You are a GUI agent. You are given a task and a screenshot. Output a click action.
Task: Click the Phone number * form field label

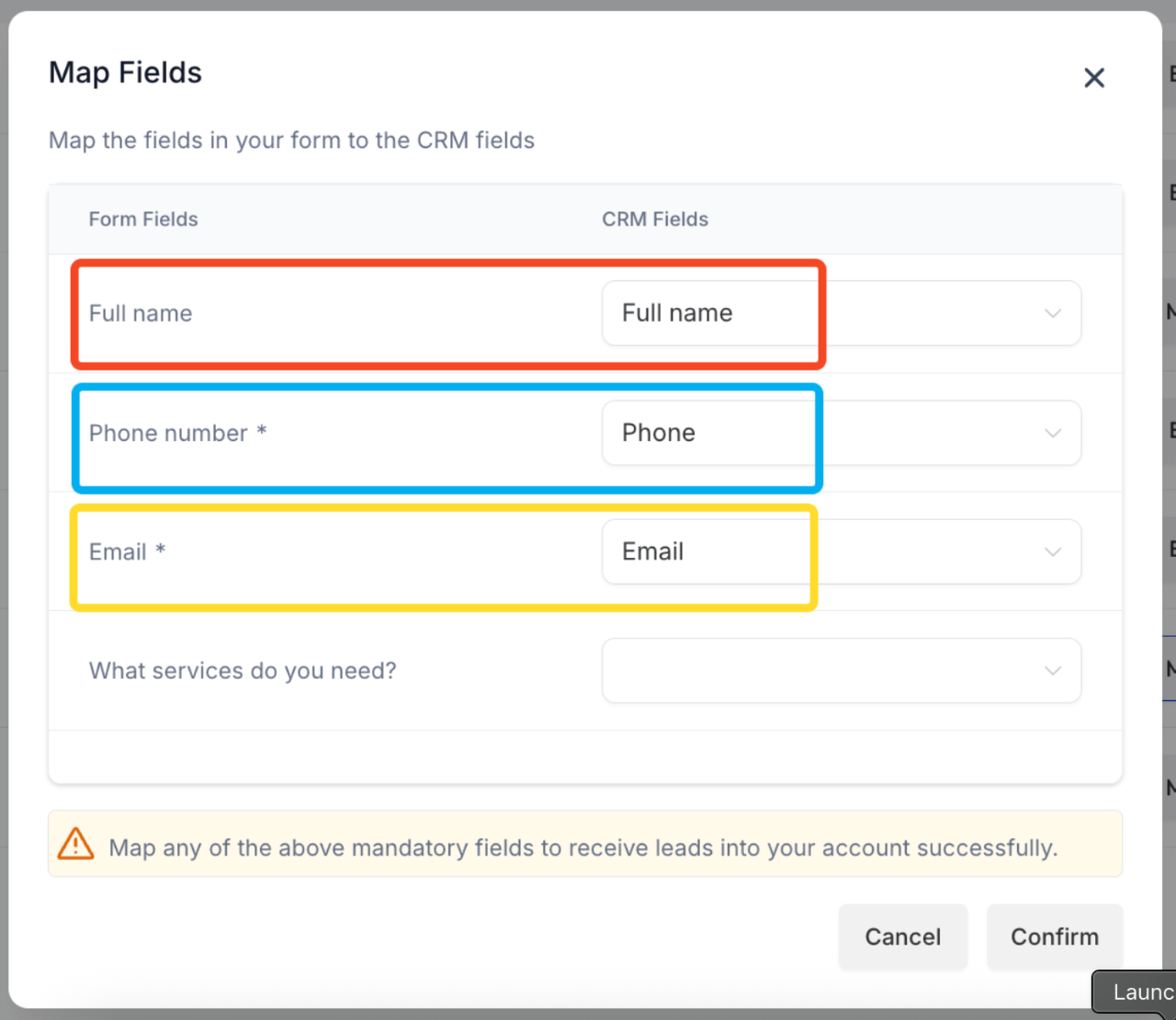tap(177, 433)
